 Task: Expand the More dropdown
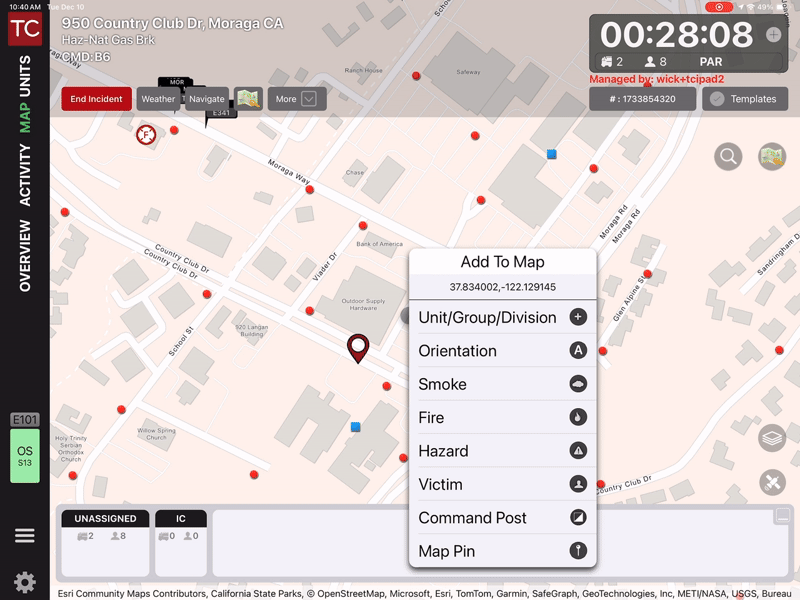pos(297,99)
